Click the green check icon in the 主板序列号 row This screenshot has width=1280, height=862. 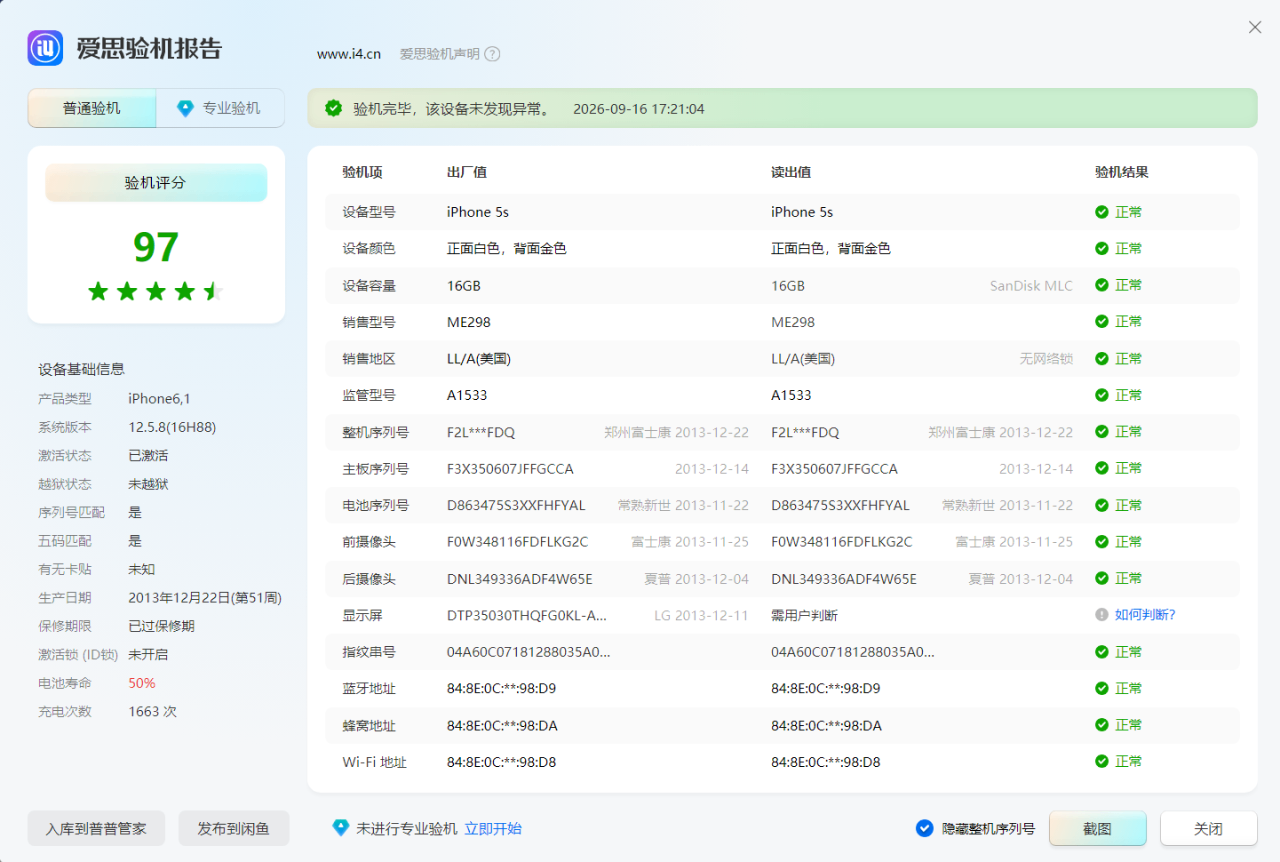[x=1102, y=468]
